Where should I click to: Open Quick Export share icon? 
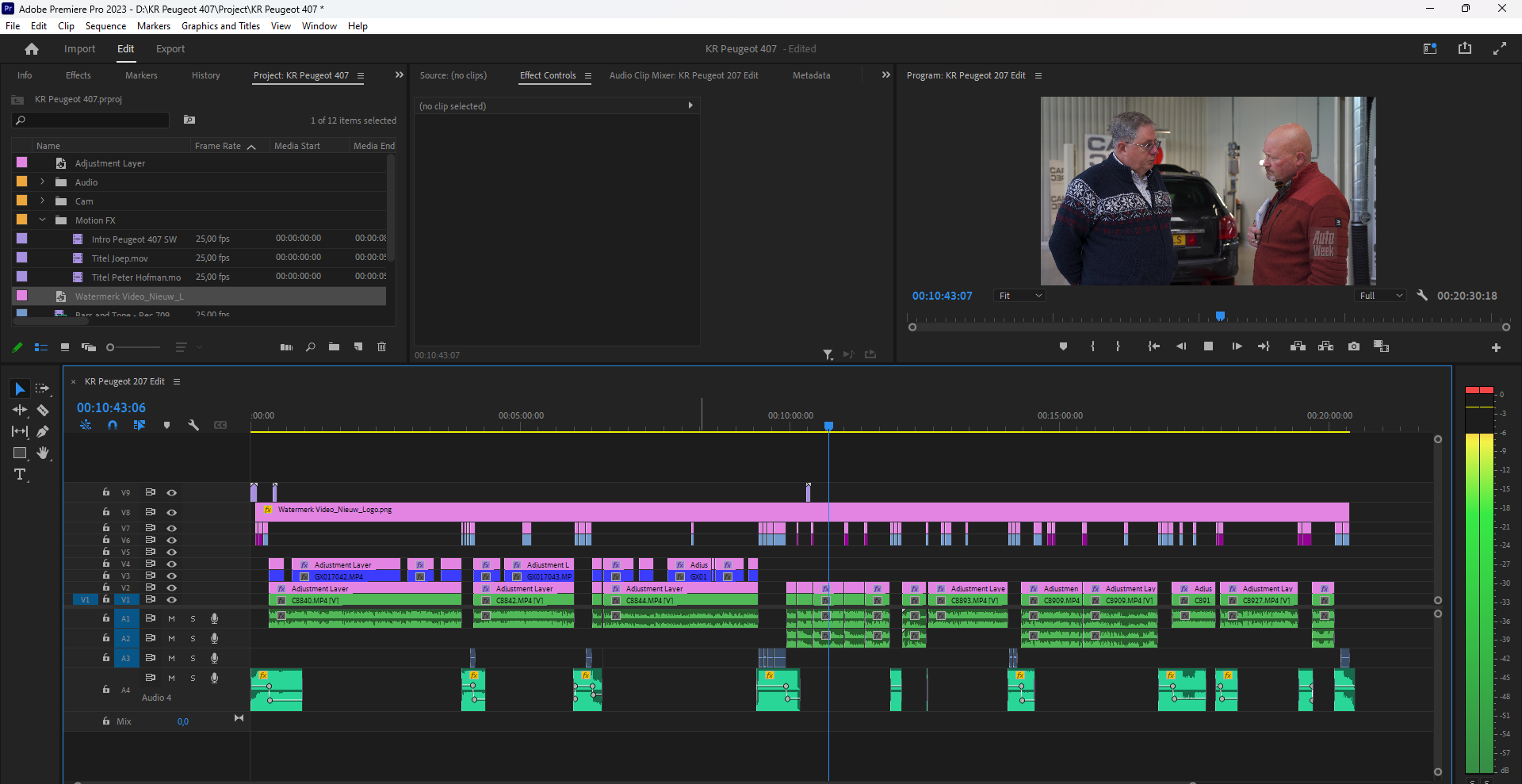[1465, 48]
